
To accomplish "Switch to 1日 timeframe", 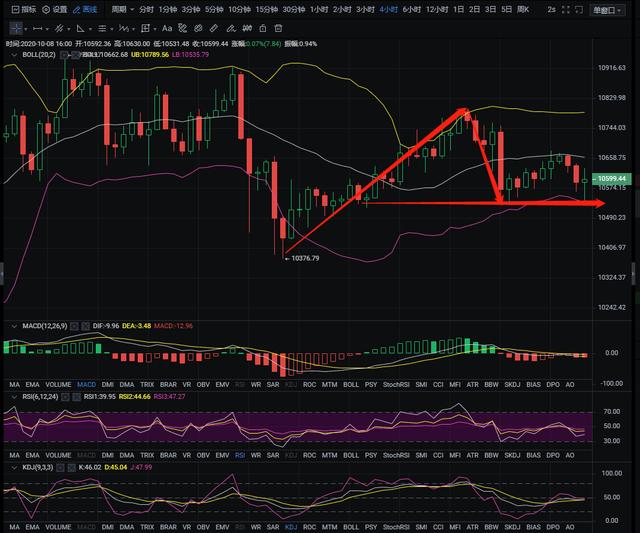I will click(x=458, y=9).
